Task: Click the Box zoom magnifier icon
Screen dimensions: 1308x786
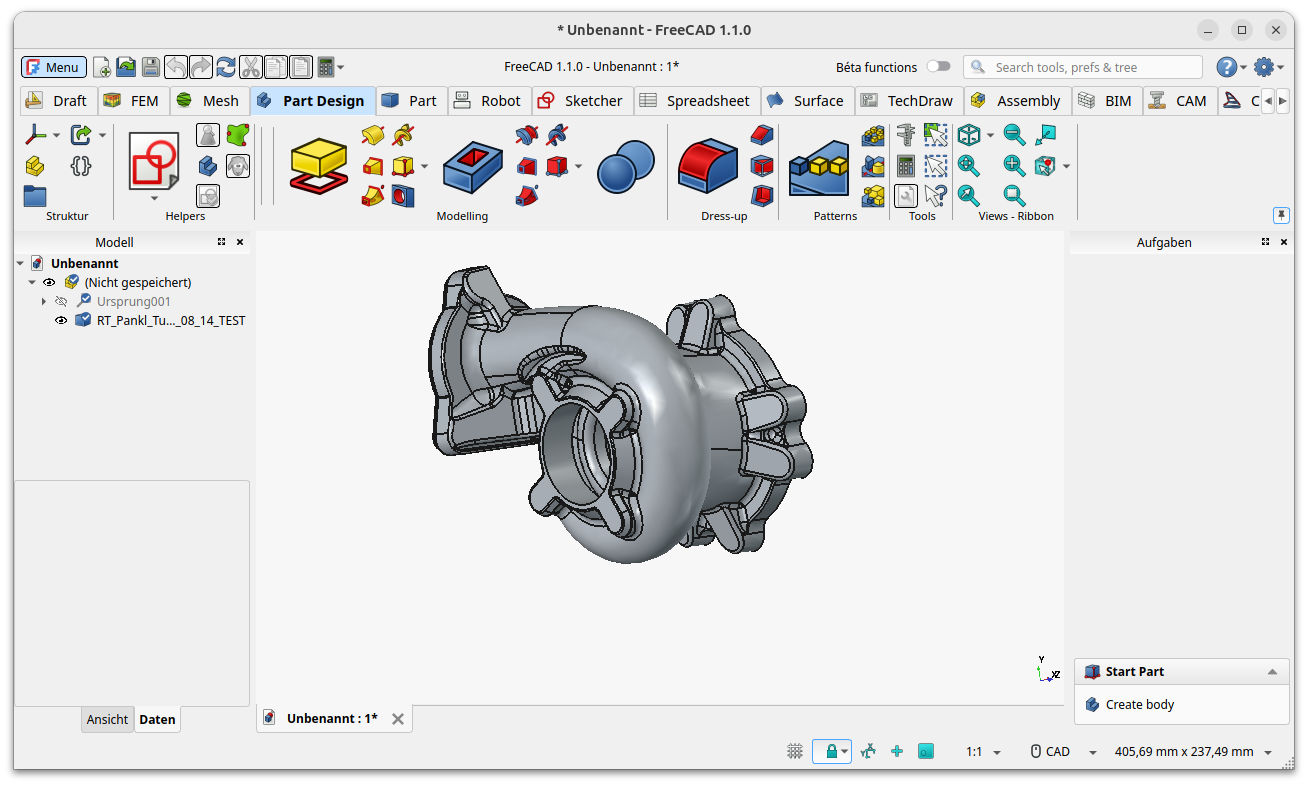Action: tap(1014, 195)
